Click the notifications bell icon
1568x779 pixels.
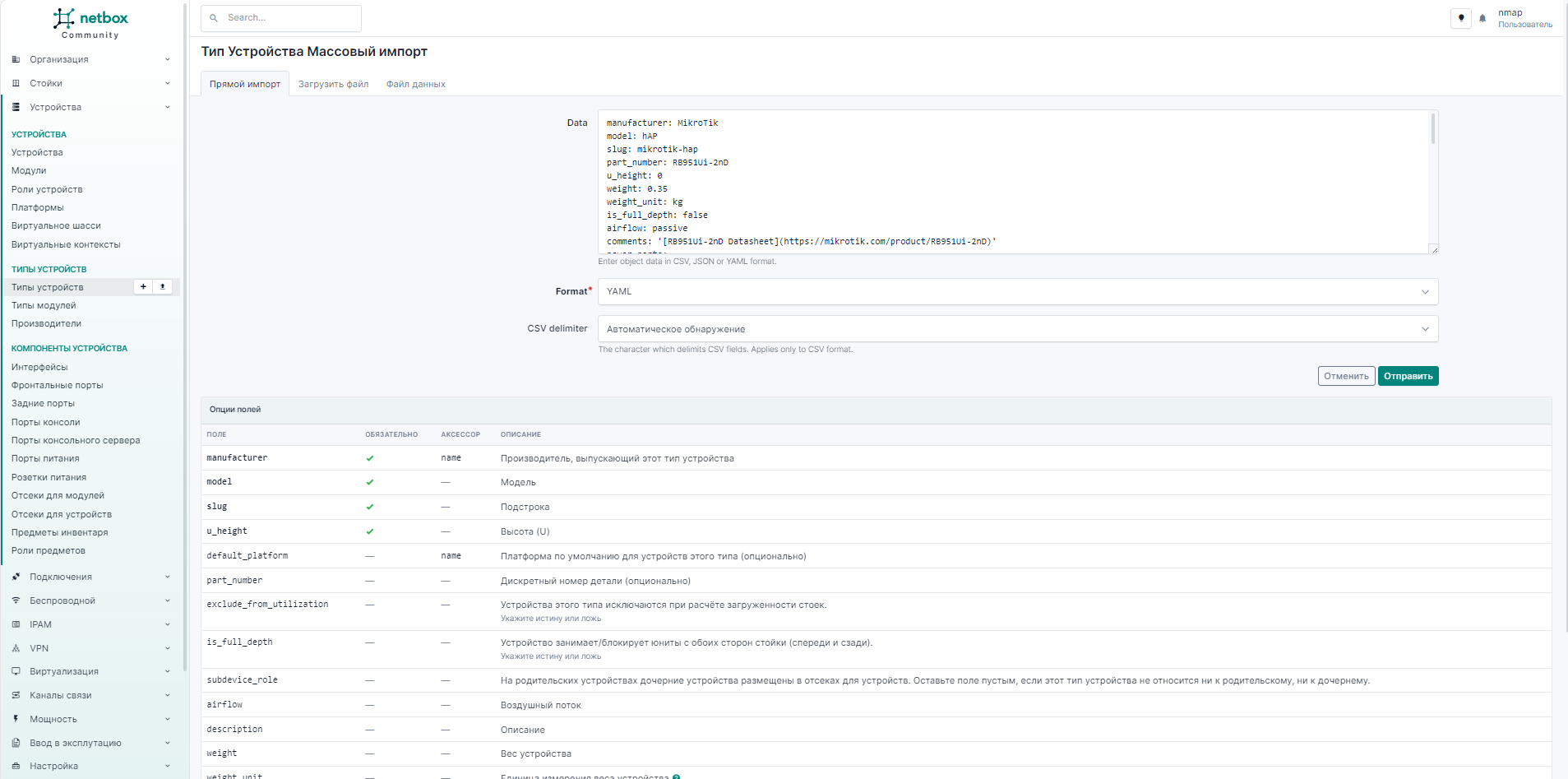1482,18
